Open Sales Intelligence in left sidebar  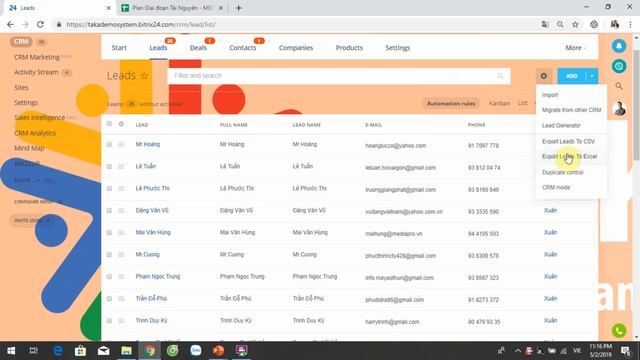click(39, 118)
